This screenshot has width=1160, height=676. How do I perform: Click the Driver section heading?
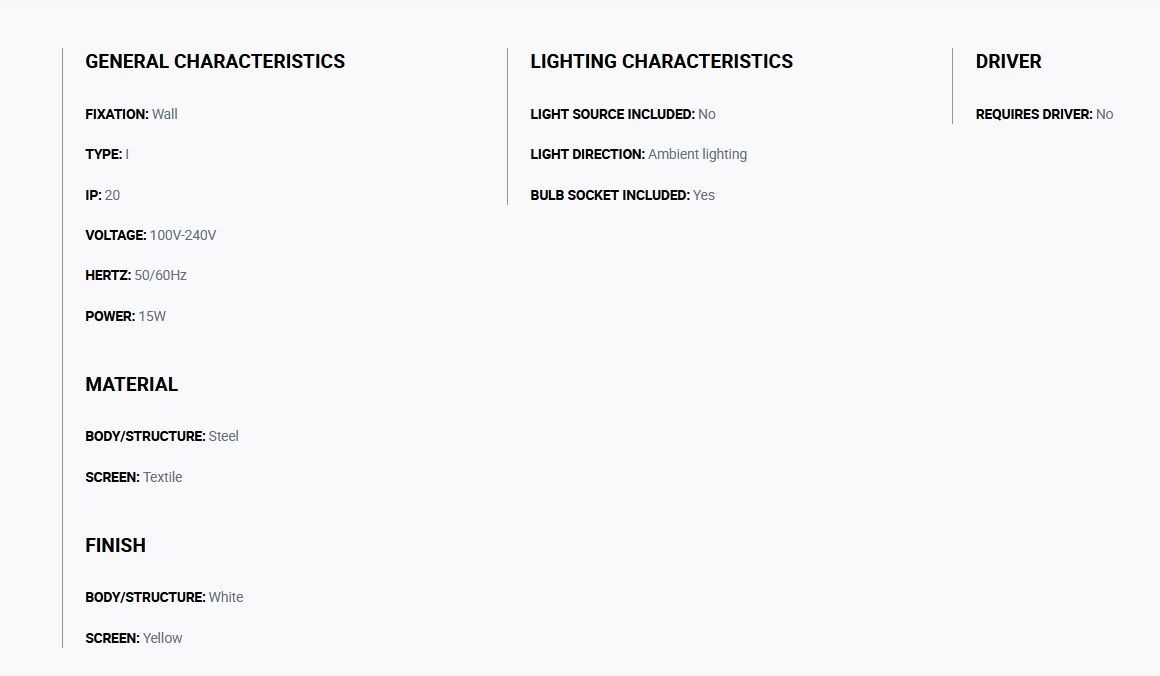tap(1008, 61)
